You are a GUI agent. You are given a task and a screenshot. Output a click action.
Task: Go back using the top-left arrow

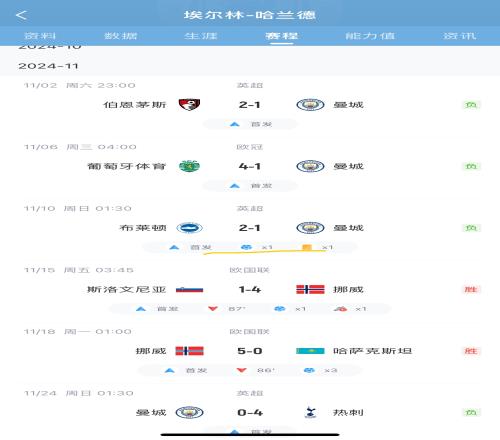click(21, 15)
